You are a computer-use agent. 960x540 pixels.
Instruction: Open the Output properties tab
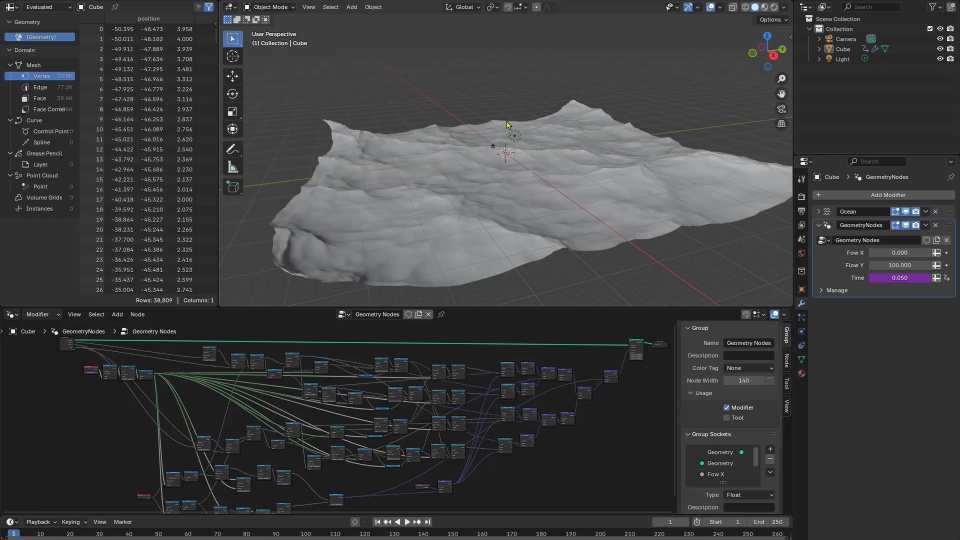pos(801,211)
